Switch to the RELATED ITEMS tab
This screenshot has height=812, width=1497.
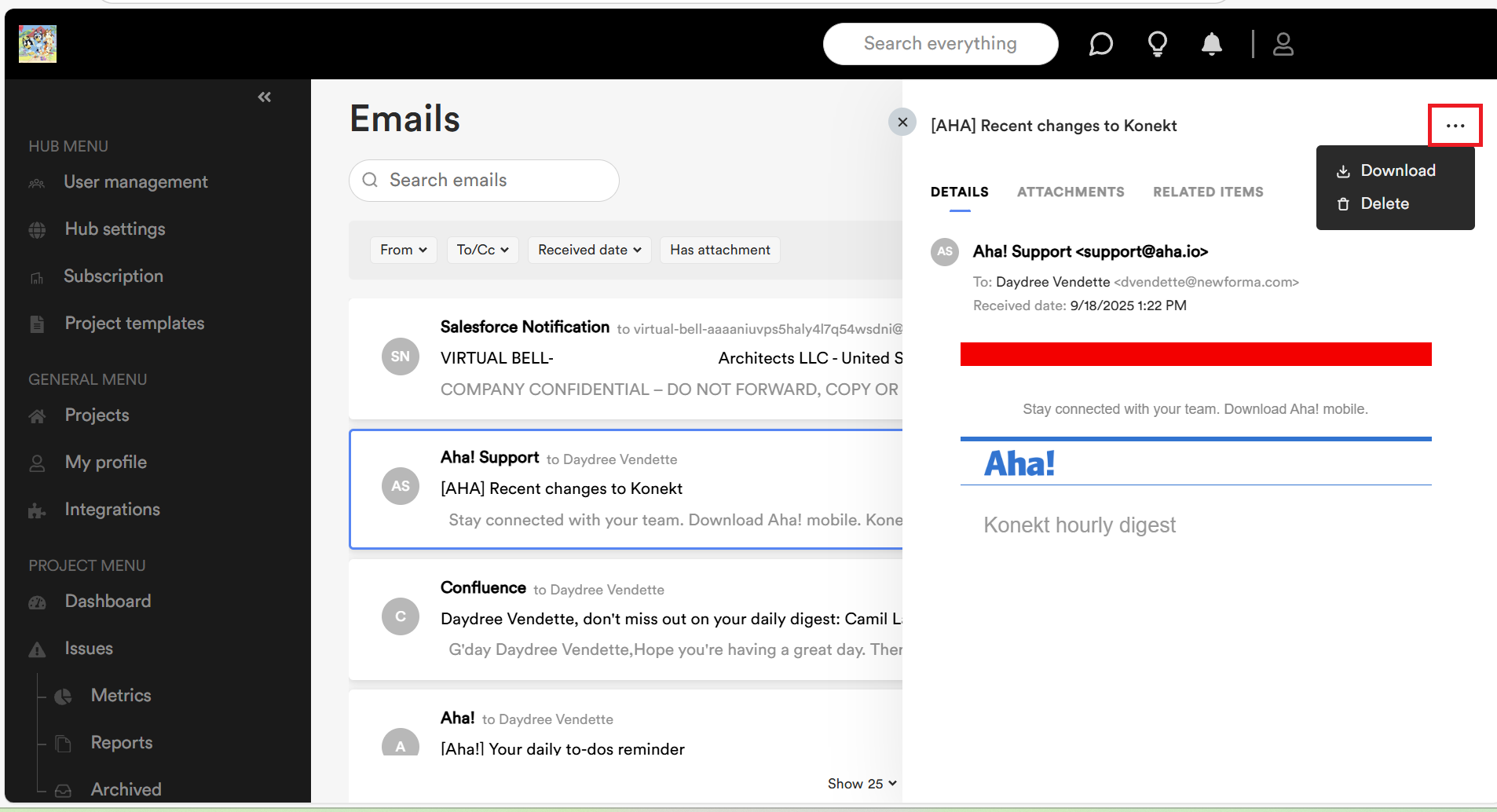(x=1208, y=192)
